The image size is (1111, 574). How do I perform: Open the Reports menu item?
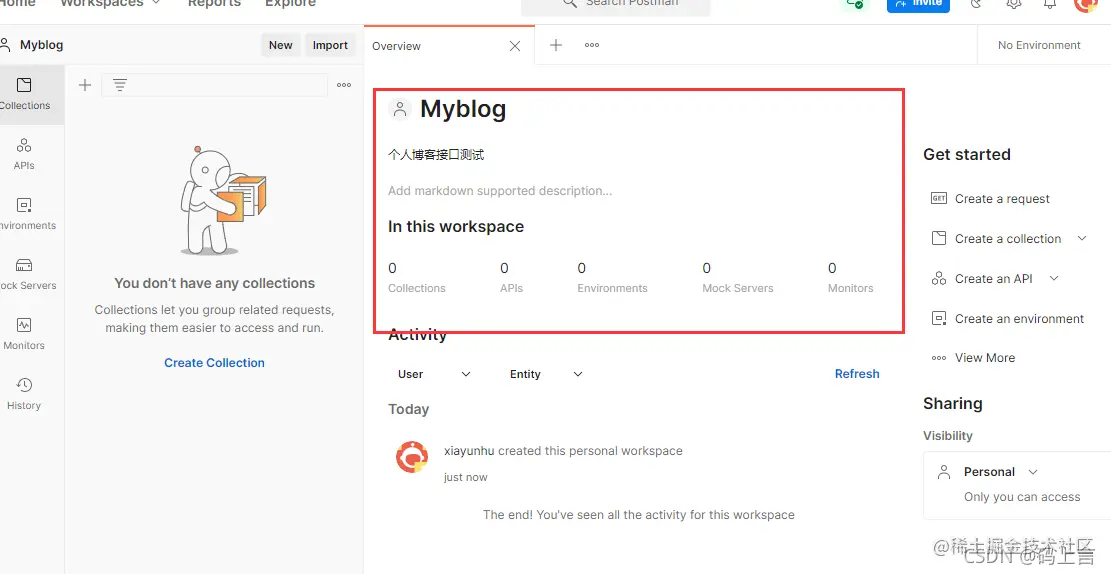[214, 4]
